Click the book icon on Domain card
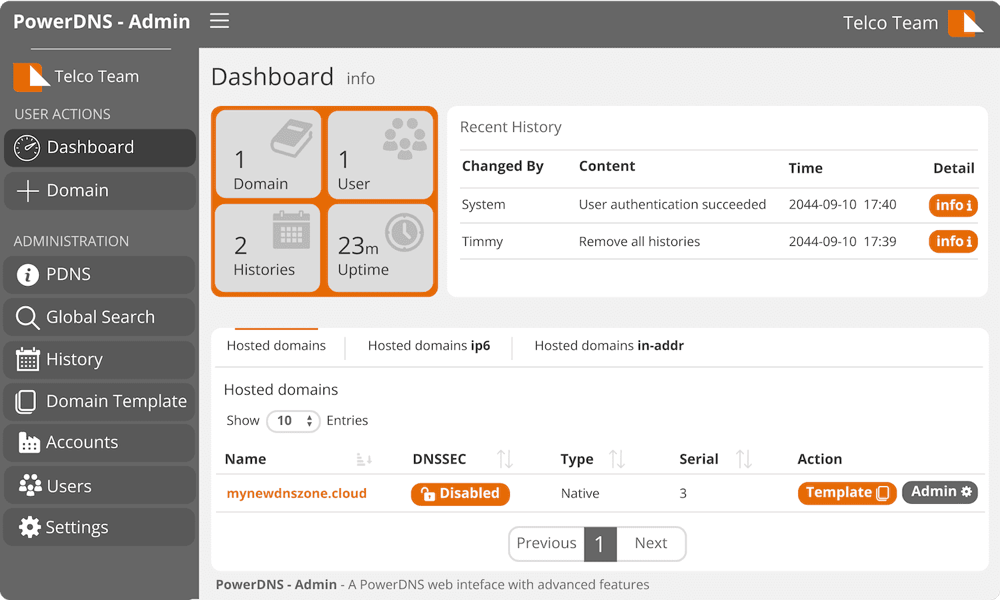Screen dimensions: 1000x600 291,138
